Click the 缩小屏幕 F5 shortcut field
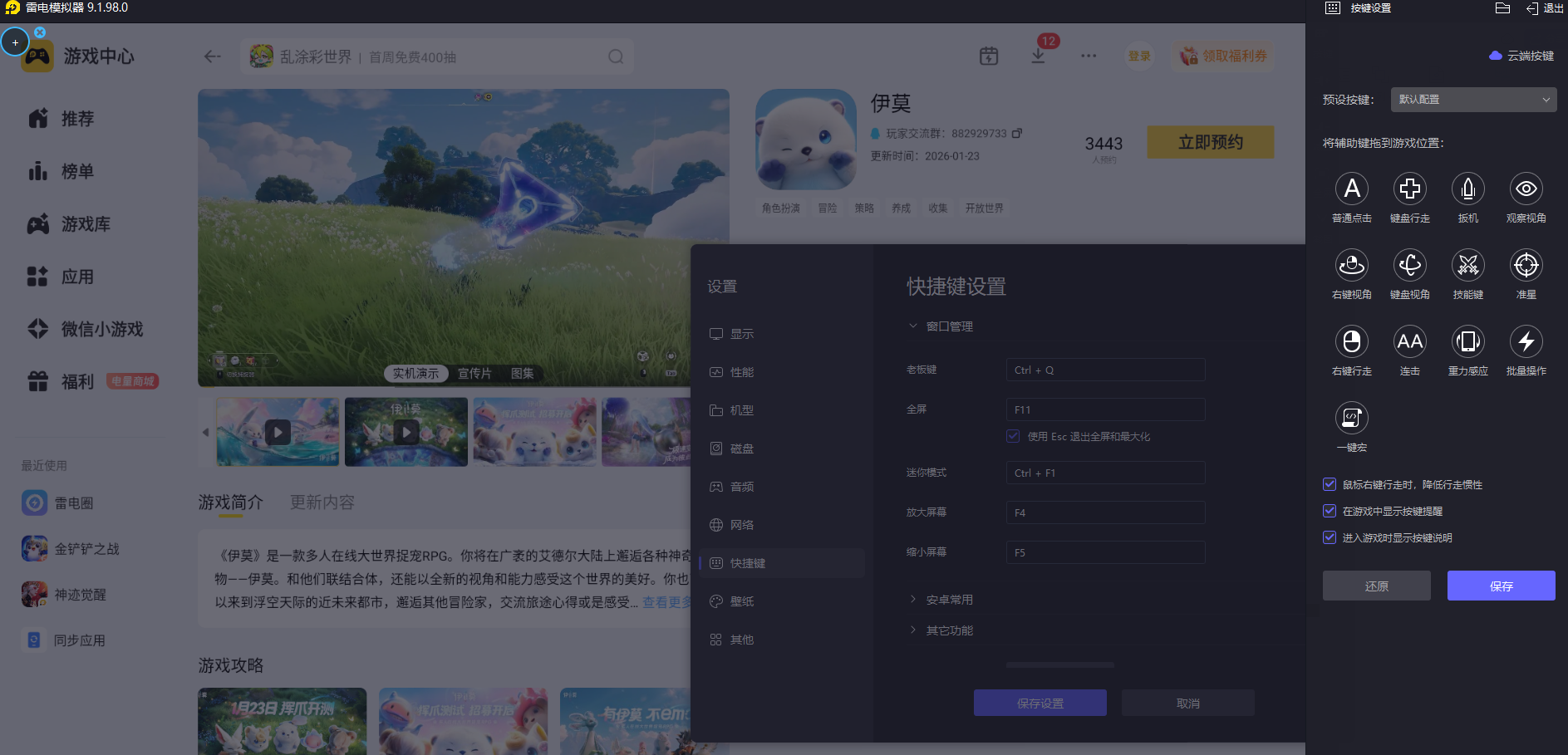The image size is (1568, 755). pyautogui.click(x=1105, y=552)
